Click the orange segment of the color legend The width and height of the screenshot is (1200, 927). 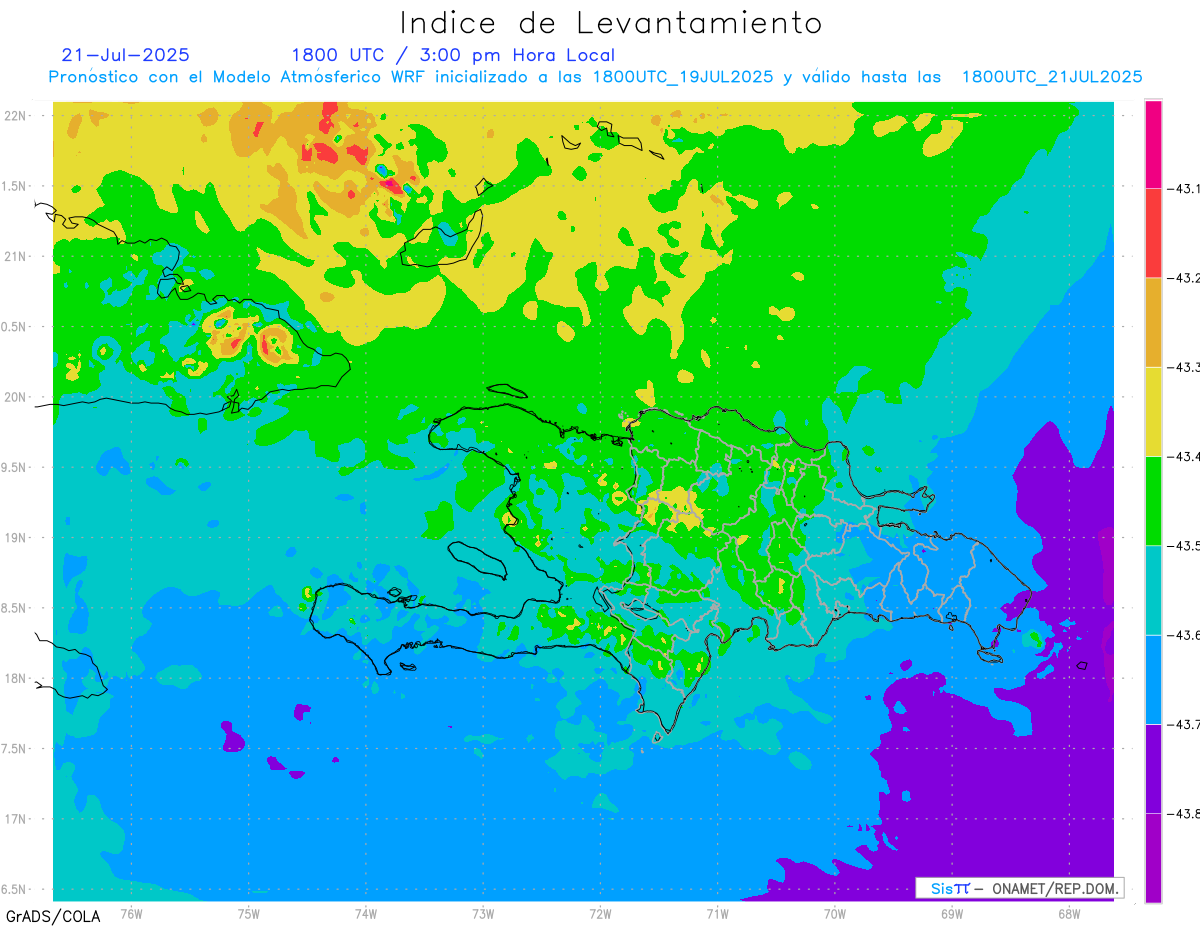(1153, 322)
